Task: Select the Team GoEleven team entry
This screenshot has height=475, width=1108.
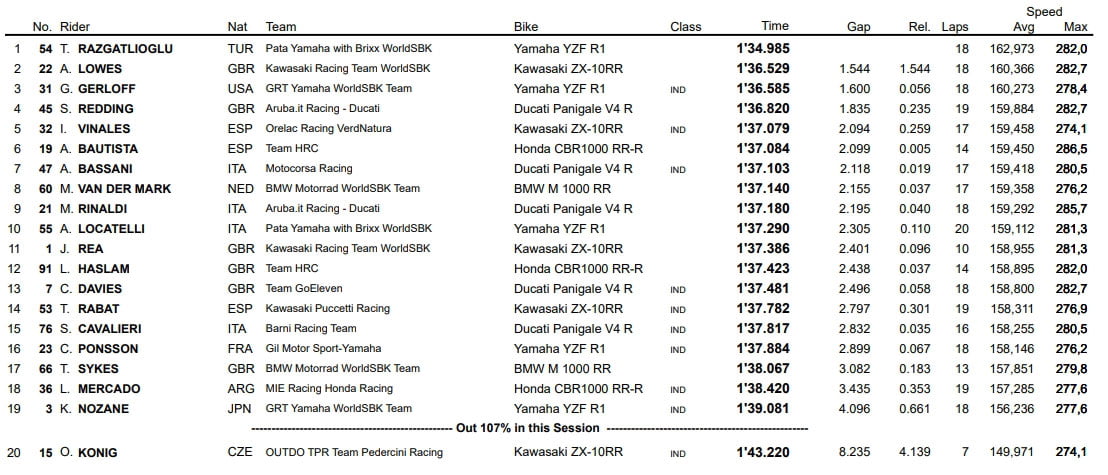Action: 301,288
